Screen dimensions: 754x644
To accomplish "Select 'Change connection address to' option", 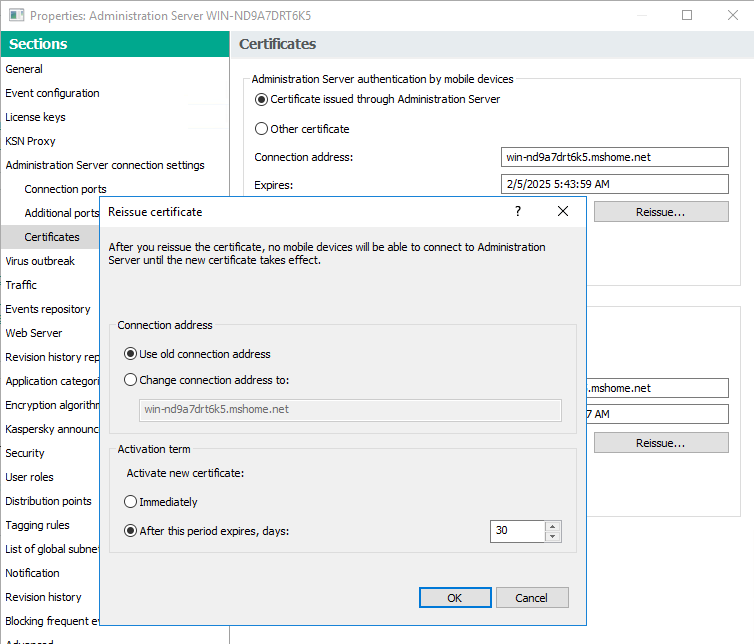I will [x=131, y=380].
